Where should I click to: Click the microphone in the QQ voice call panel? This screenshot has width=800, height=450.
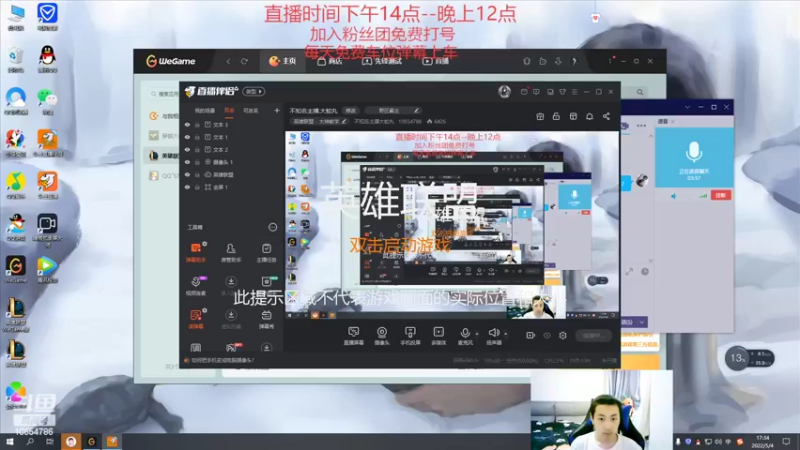click(694, 152)
